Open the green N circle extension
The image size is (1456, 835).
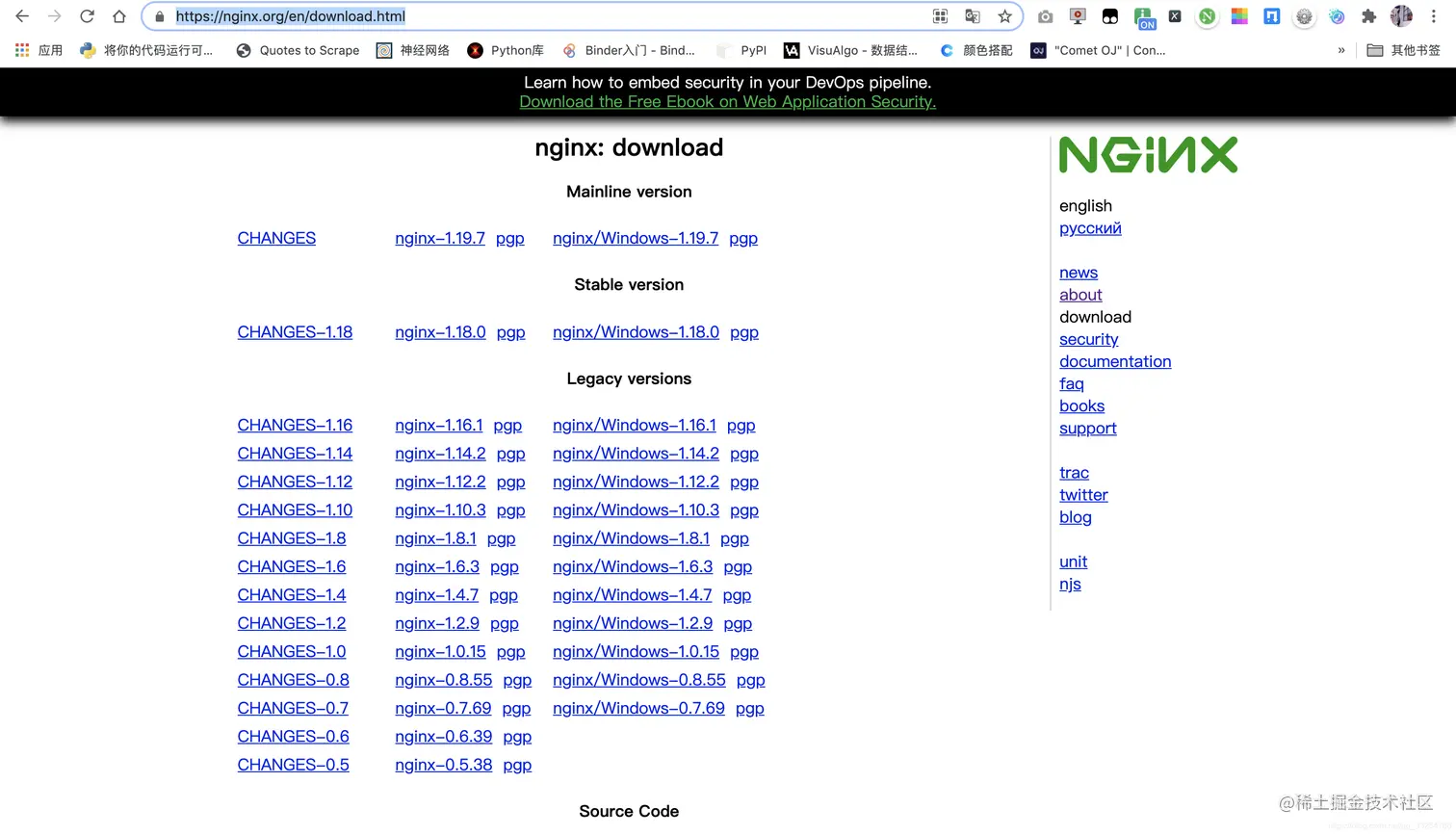[1207, 16]
